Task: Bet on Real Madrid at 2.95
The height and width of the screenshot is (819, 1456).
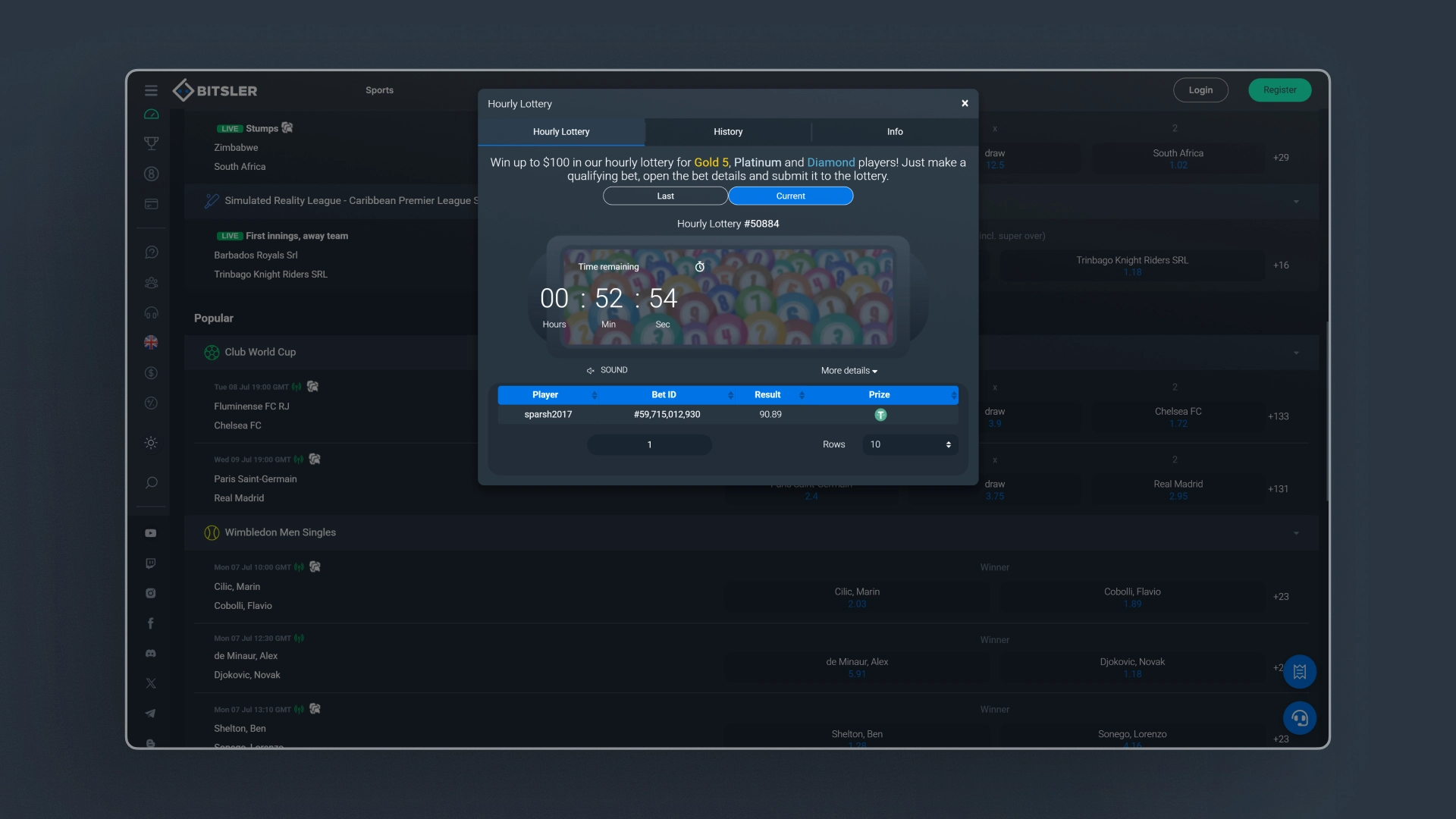Action: pos(1178,490)
